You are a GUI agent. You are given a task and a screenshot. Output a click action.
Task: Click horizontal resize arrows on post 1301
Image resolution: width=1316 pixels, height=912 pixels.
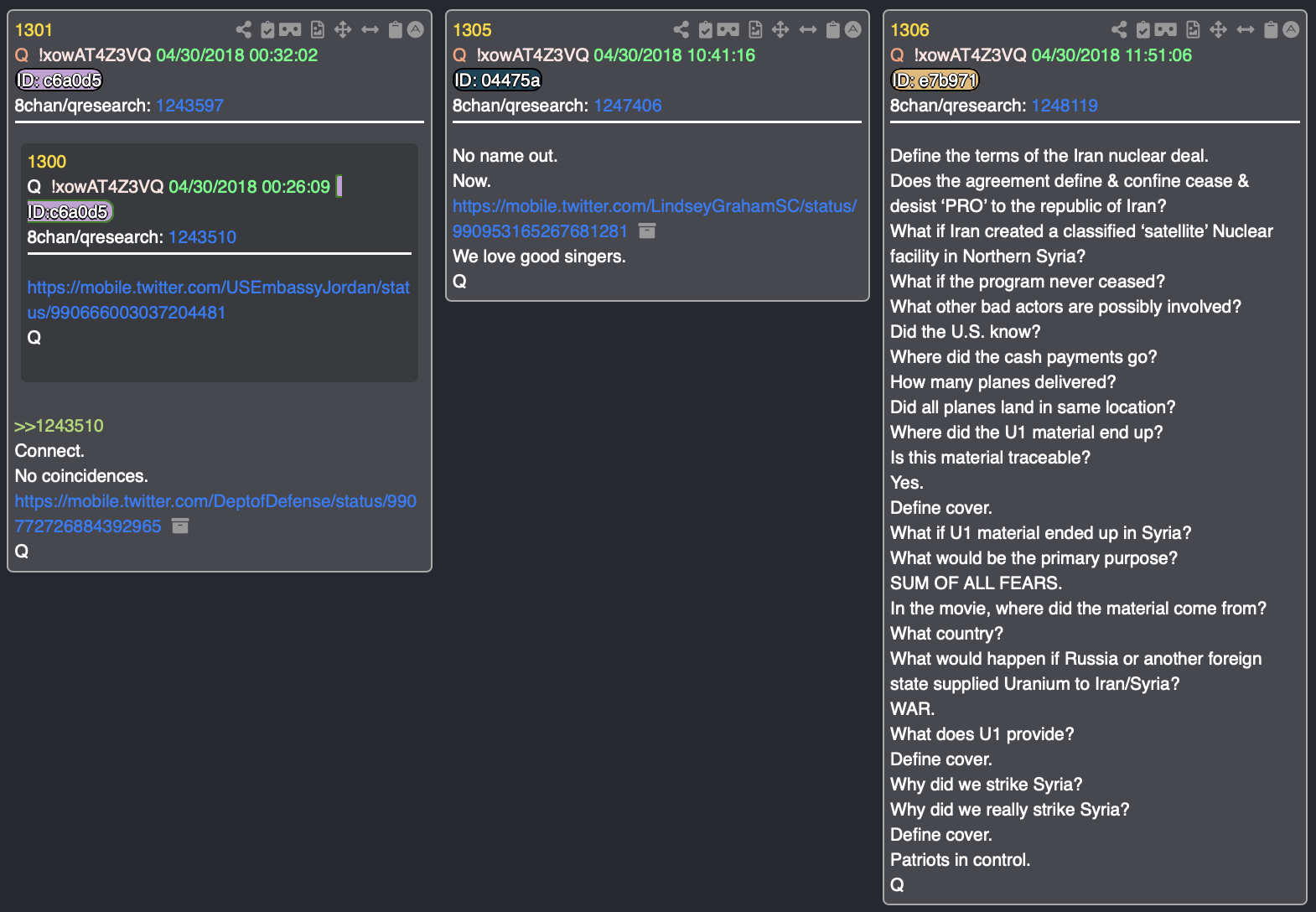(370, 30)
